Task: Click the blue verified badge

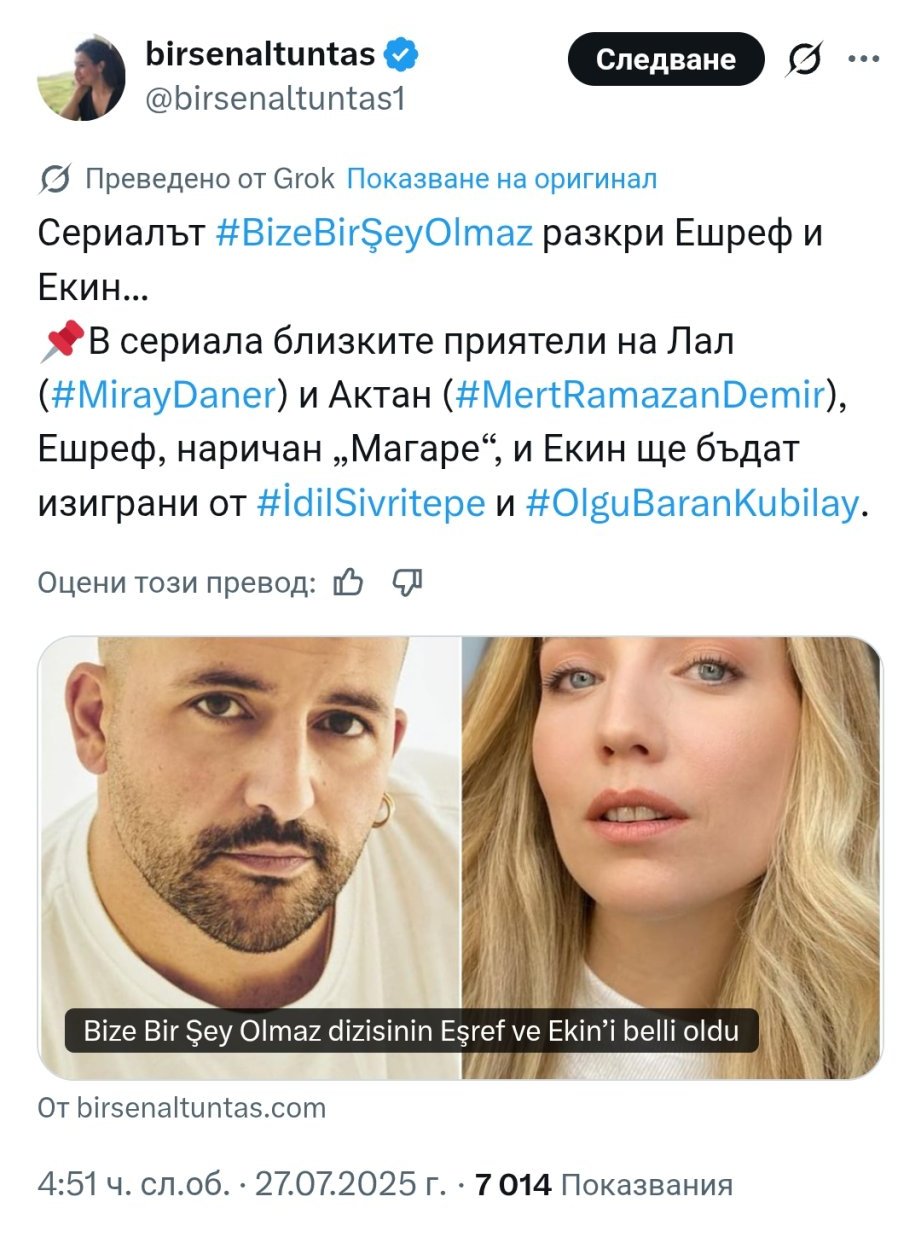Action: (x=403, y=55)
